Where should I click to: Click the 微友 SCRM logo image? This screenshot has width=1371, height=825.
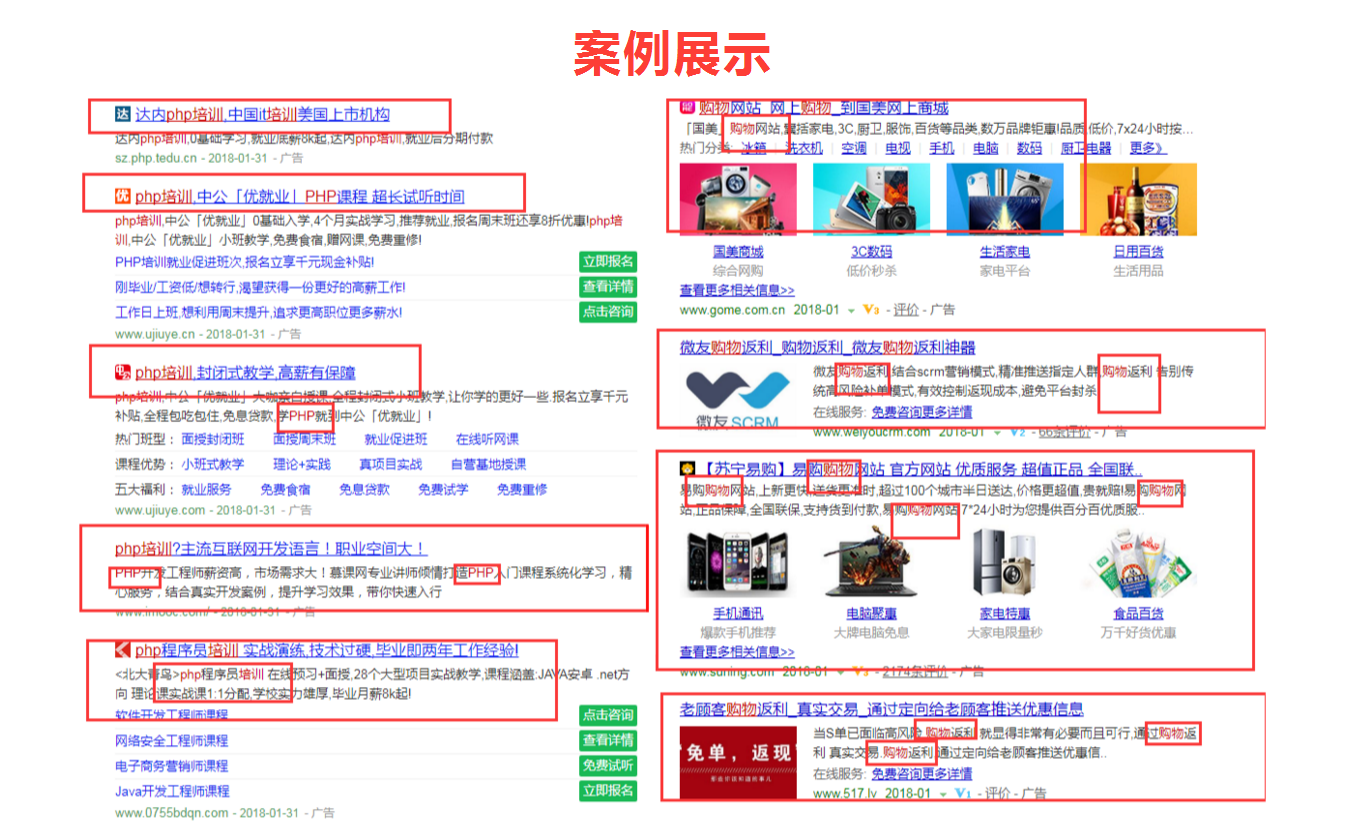tap(739, 398)
